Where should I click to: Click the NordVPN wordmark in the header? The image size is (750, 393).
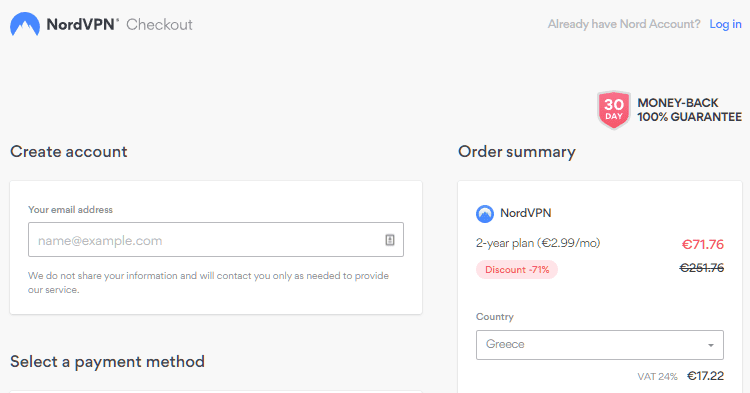(x=82, y=24)
